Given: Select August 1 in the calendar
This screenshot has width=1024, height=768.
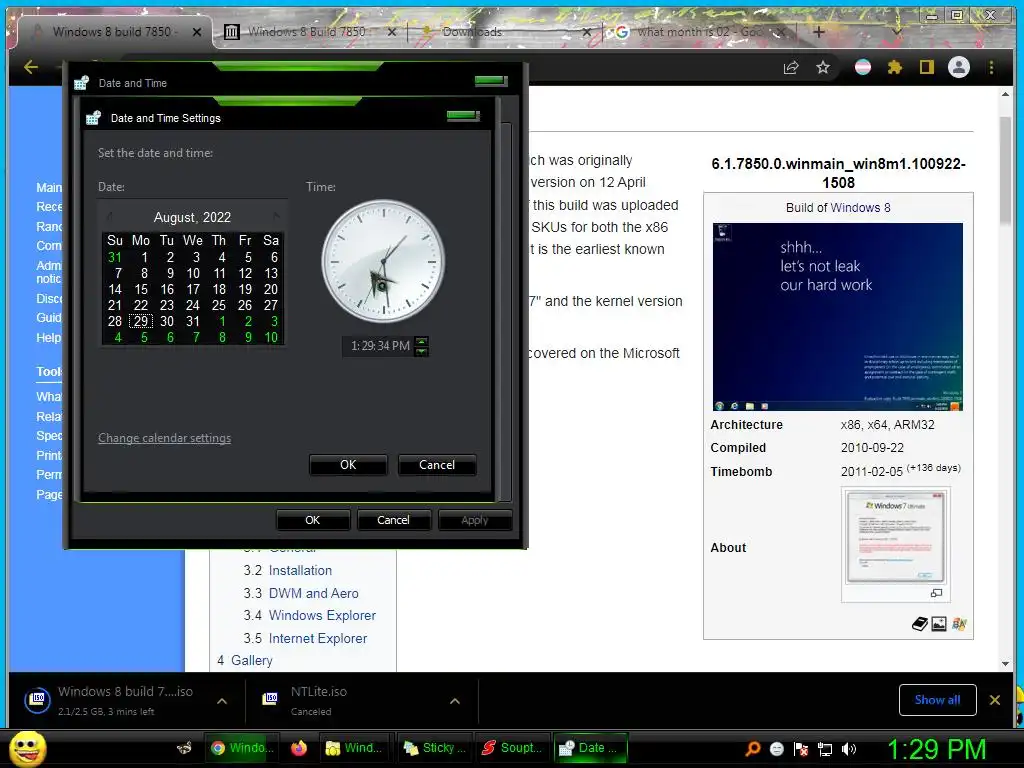Looking at the screenshot, I should coord(144,257).
